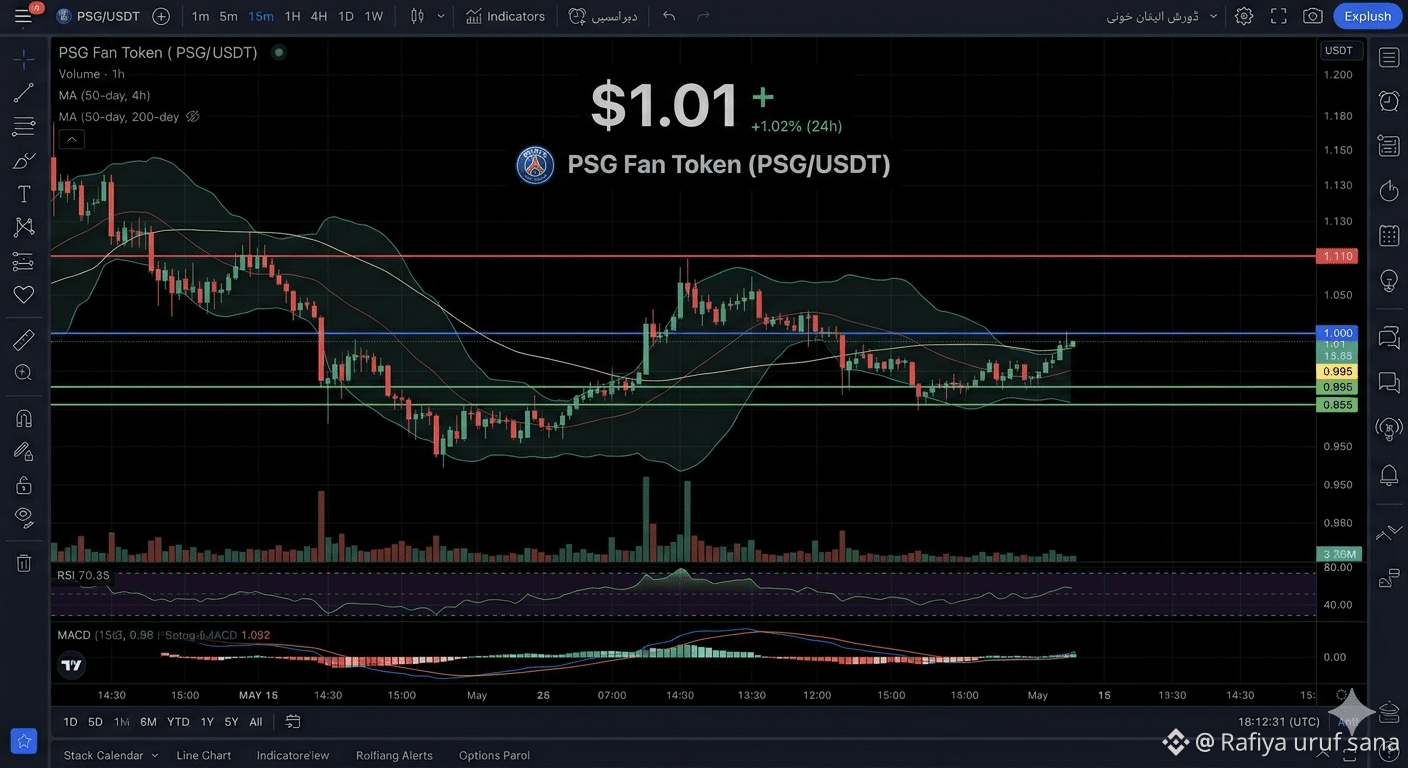Toggle the magnet snap mode
Image resolution: width=1408 pixels, height=768 pixels.
point(24,418)
